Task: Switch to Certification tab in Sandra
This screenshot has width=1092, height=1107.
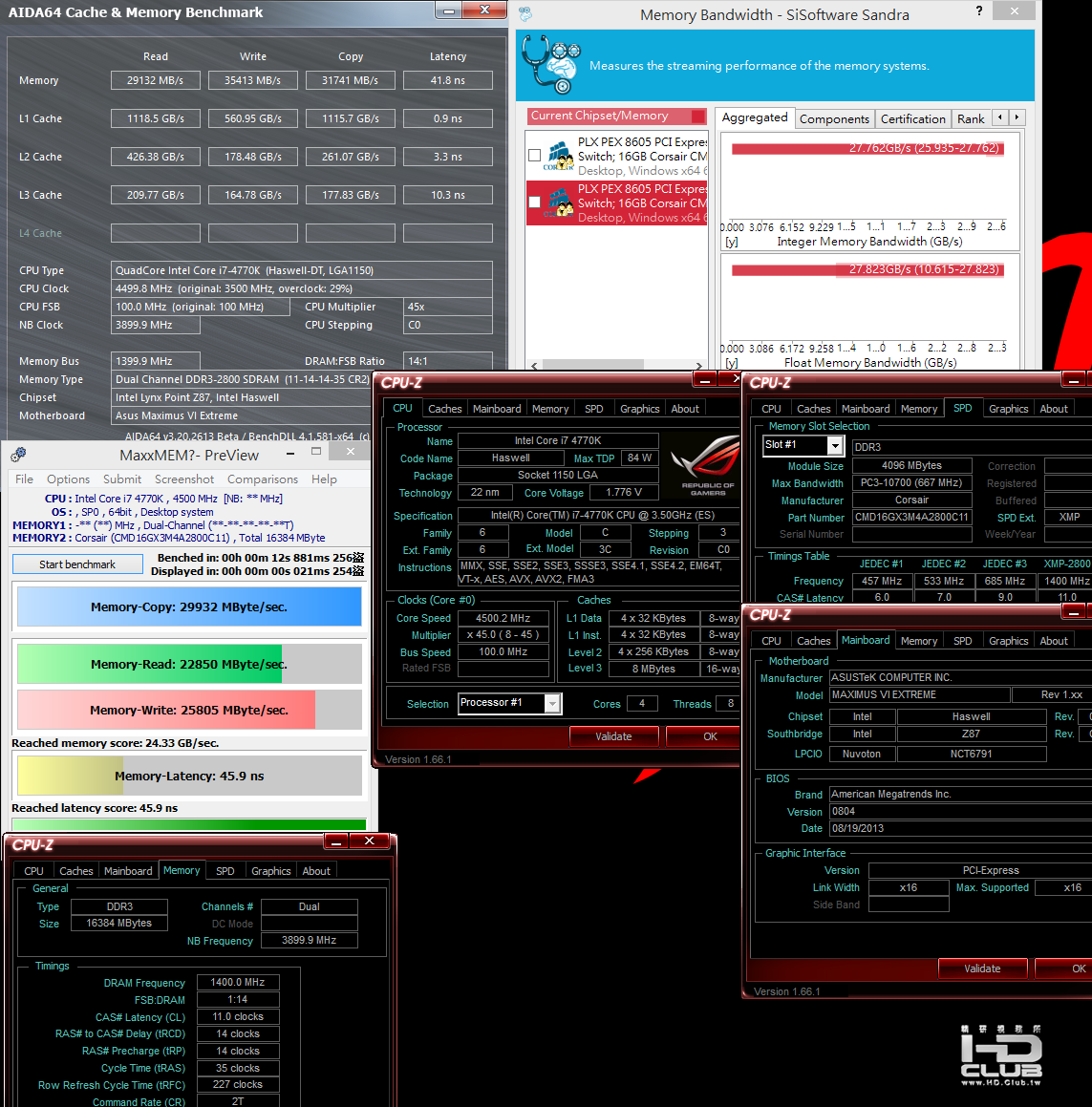Action: (912, 118)
